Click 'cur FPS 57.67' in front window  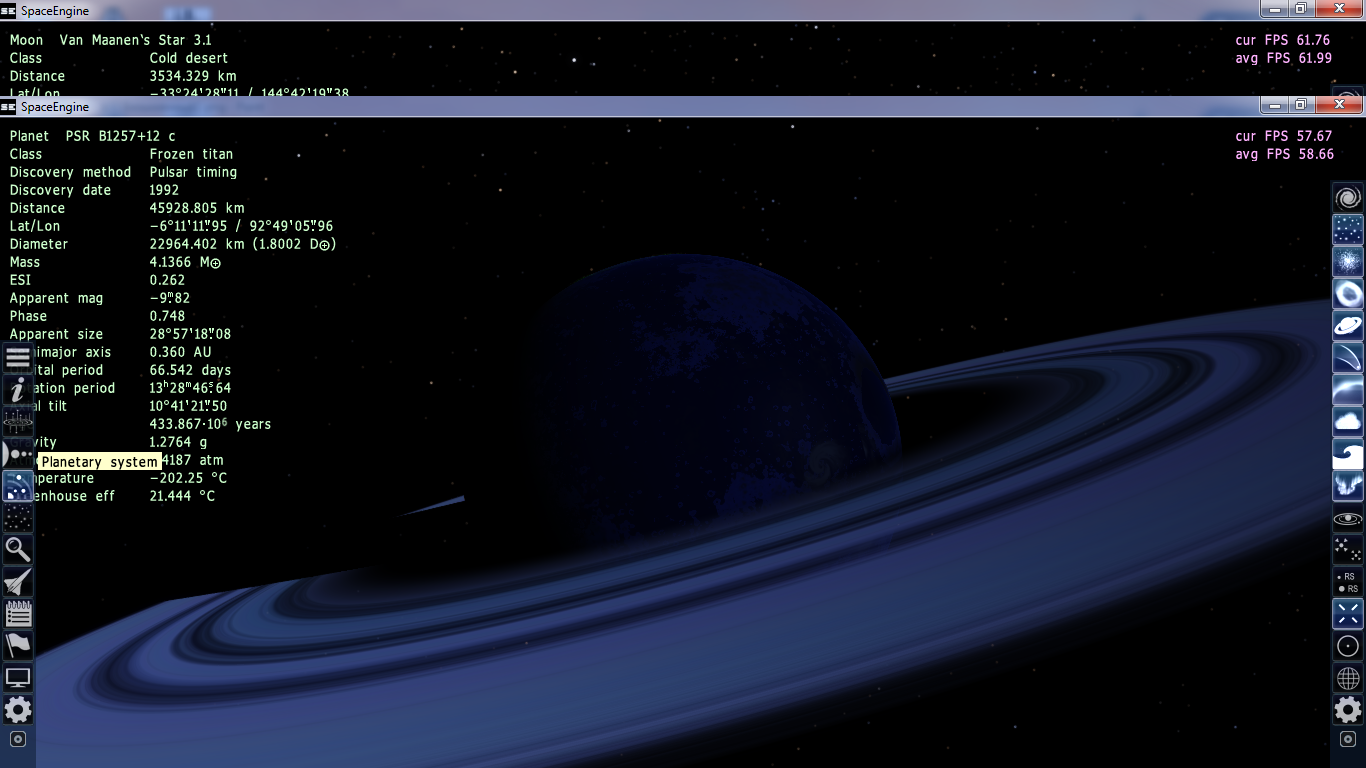1284,136
